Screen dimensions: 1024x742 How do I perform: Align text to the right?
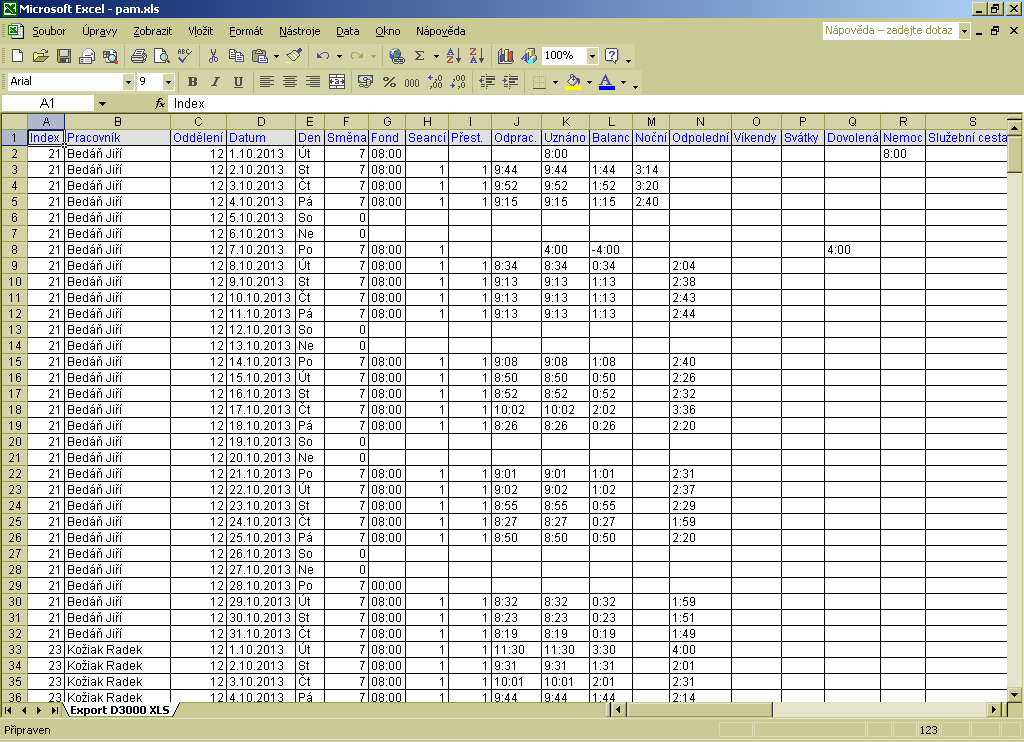[313, 82]
